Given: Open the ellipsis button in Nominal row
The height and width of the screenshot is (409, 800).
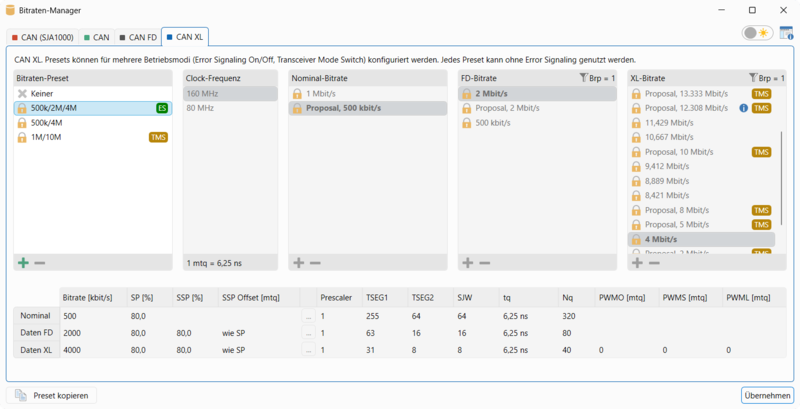Looking at the screenshot, I should (308, 316).
